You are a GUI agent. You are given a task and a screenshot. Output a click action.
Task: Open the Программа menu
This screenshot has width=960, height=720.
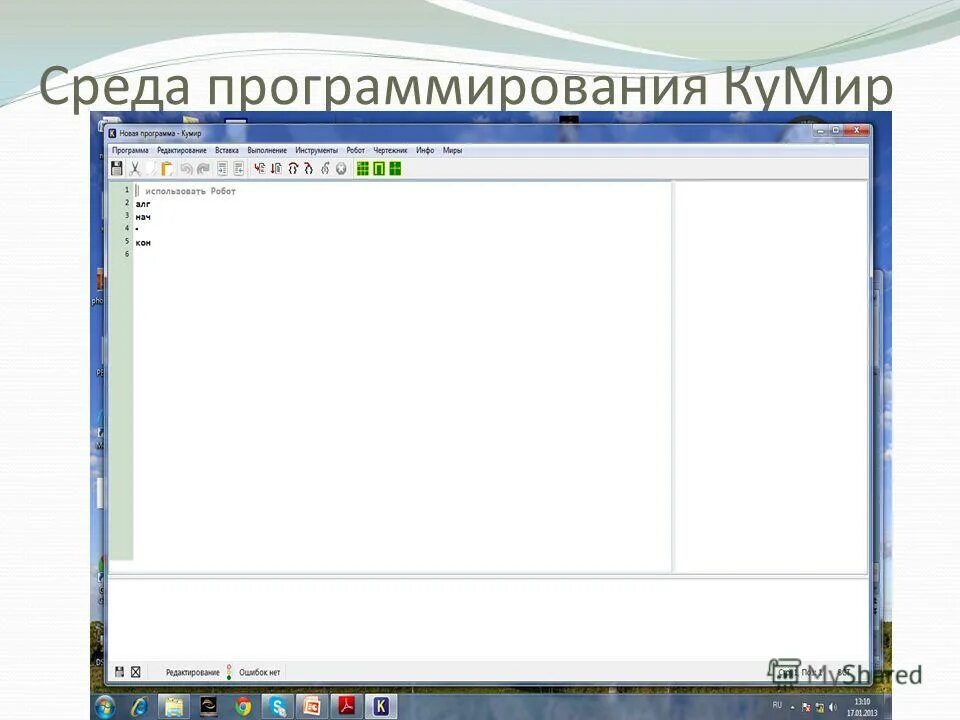[x=130, y=150]
